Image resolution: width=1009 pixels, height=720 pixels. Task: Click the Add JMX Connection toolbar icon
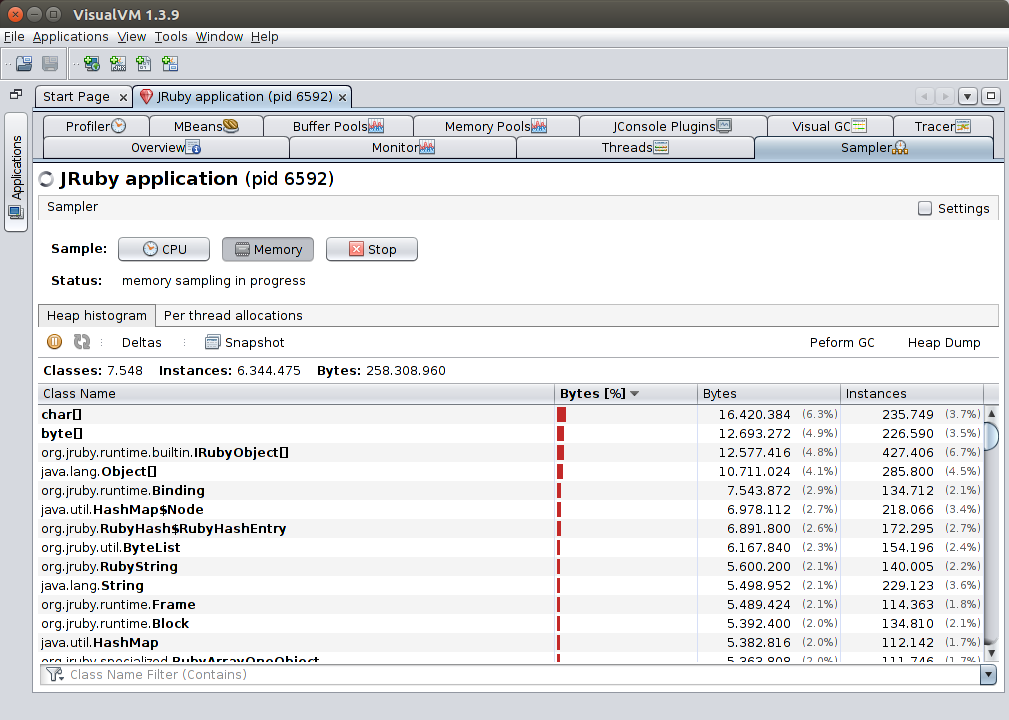point(118,64)
